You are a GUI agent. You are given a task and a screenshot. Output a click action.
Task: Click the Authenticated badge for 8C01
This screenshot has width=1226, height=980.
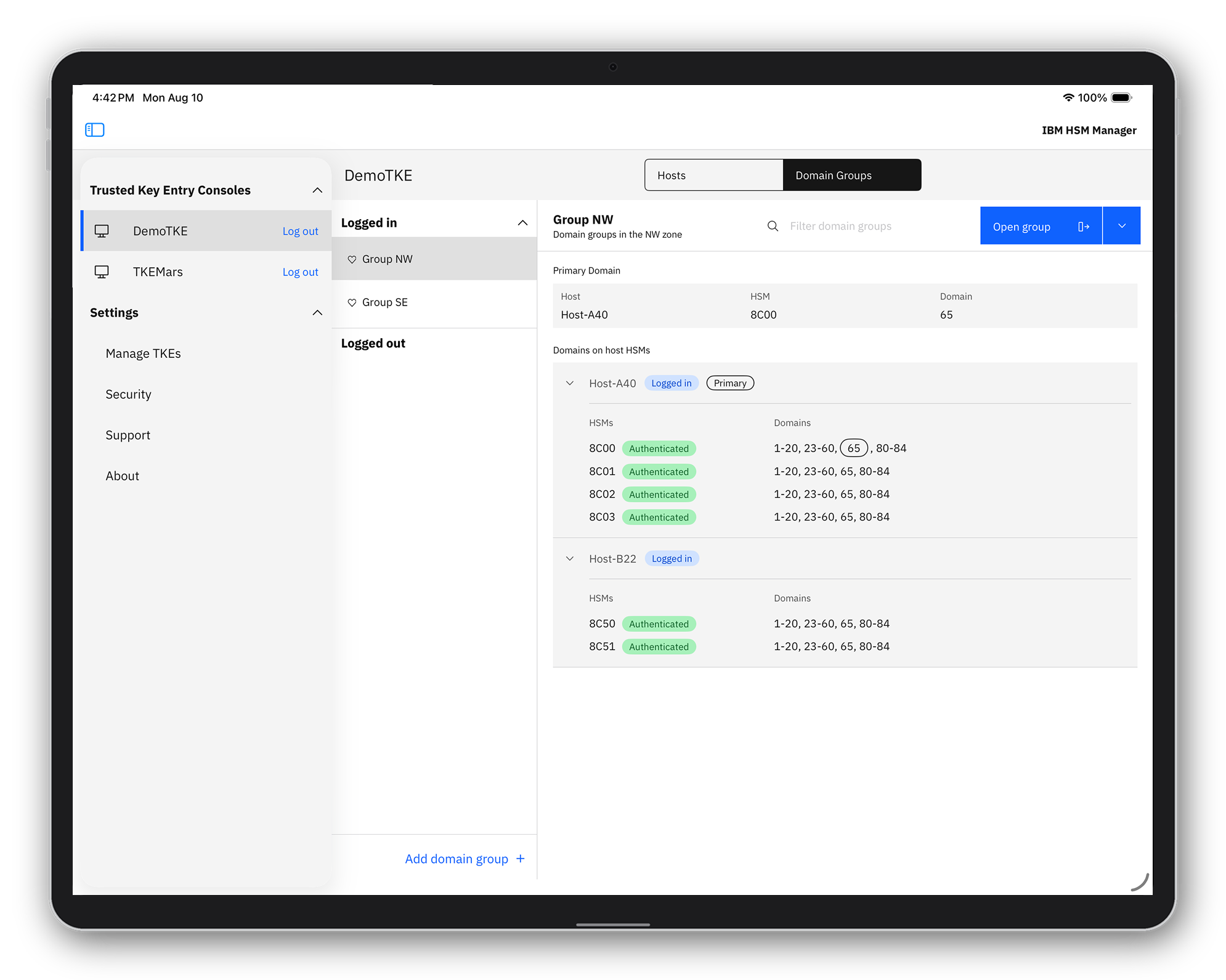click(x=659, y=472)
